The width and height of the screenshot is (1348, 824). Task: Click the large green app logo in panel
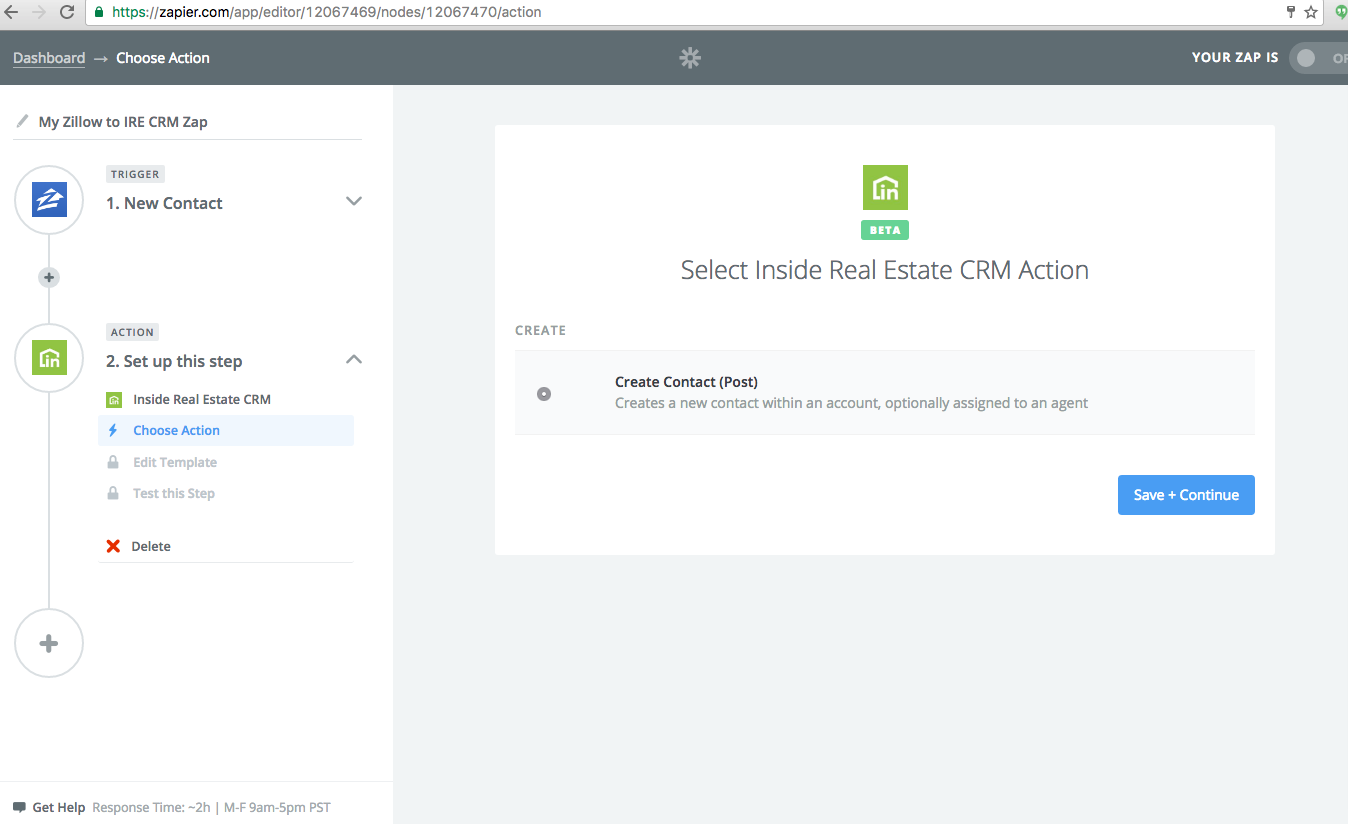pyautogui.click(x=885, y=188)
